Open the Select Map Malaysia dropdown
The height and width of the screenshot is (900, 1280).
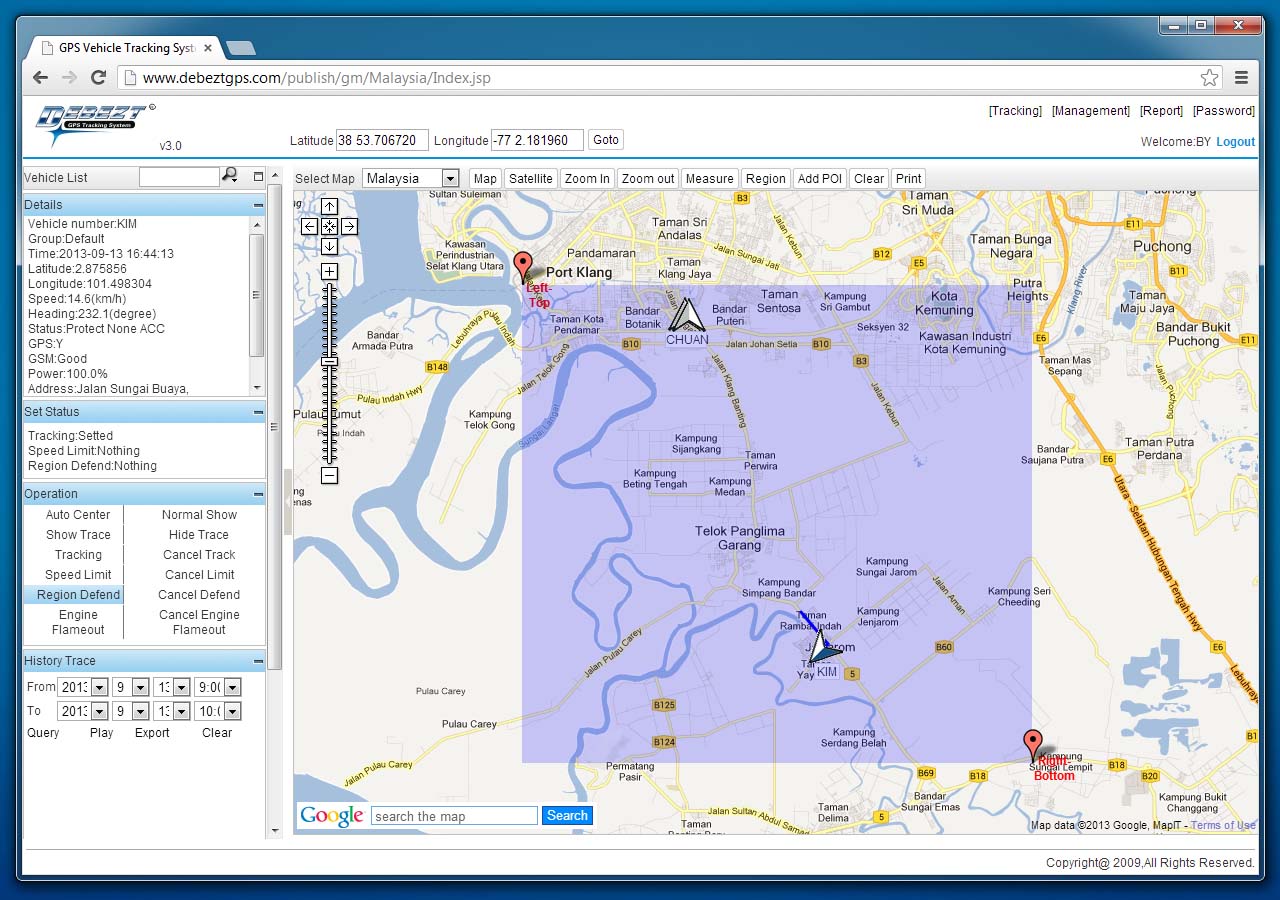tap(410, 178)
